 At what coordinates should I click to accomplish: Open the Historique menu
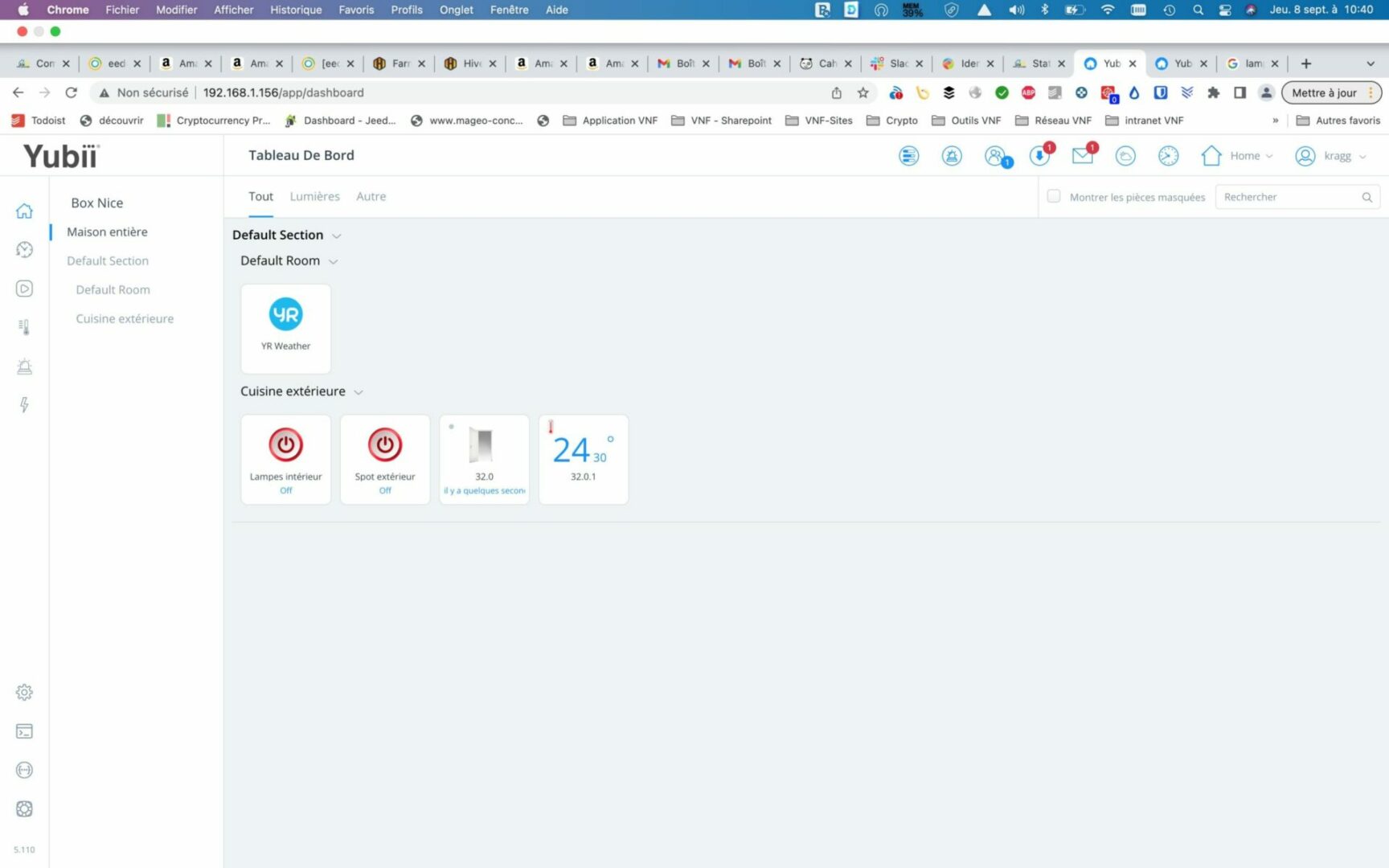coord(296,10)
